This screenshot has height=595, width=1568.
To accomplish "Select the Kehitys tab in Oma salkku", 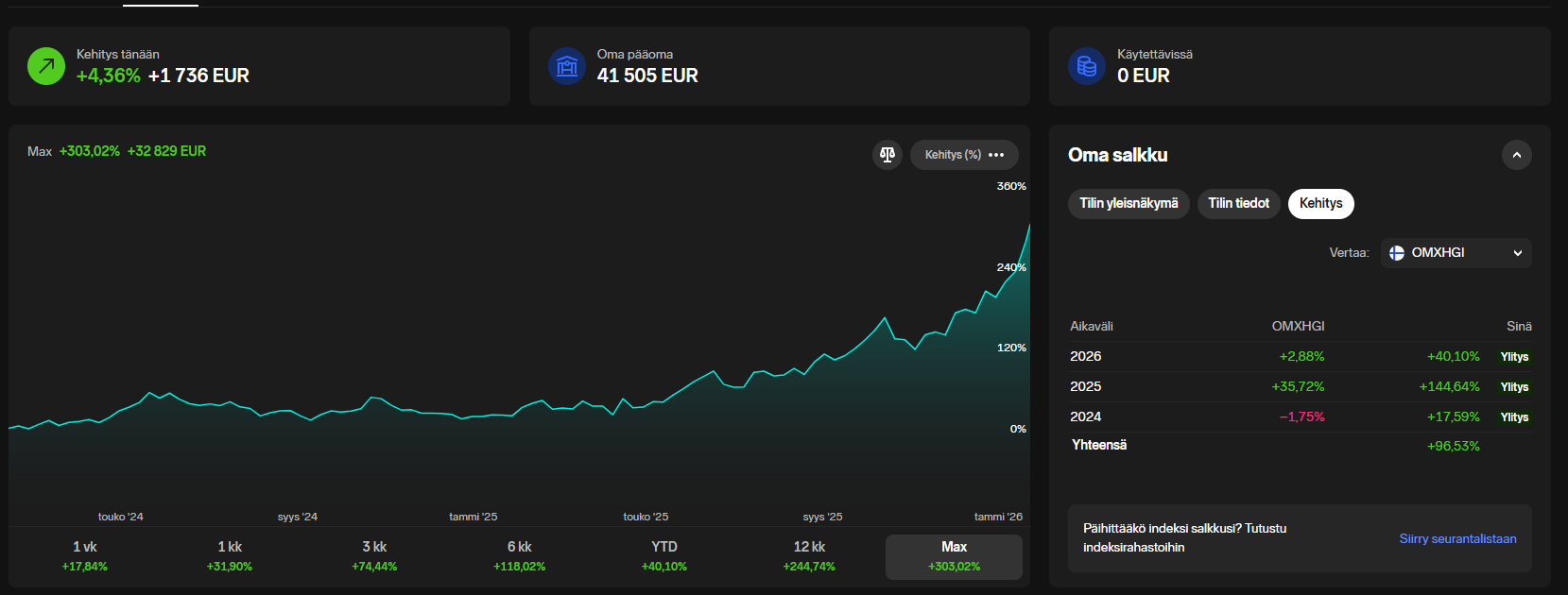I will coord(1320,204).
